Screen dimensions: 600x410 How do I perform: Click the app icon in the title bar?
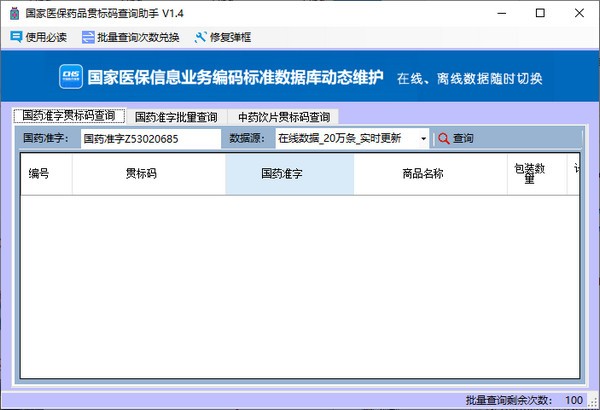[14, 13]
